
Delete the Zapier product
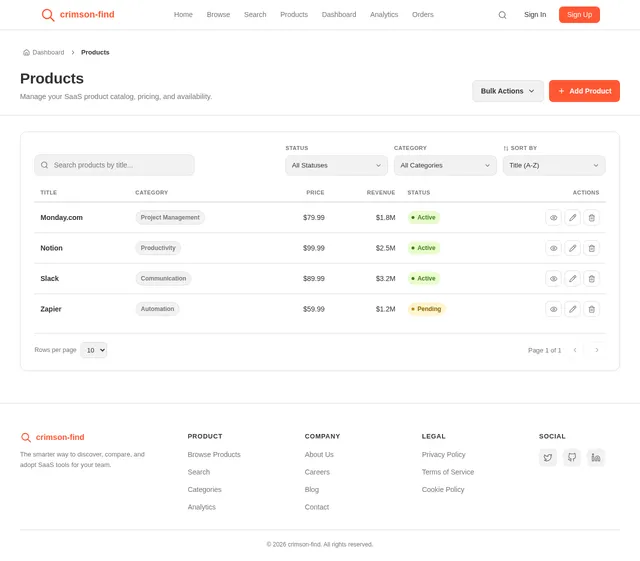(591, 309)
